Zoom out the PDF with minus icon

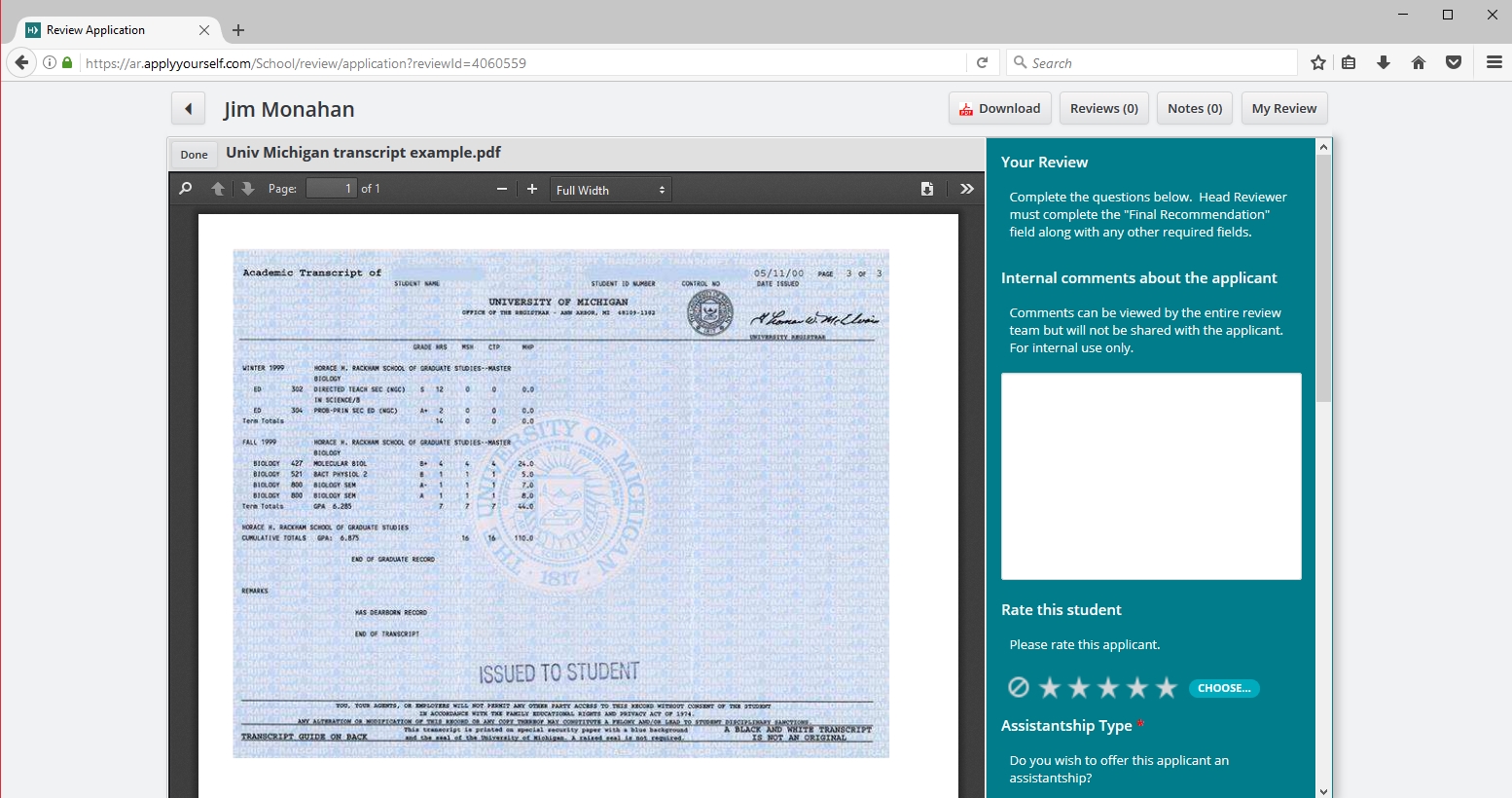(502, 189)
